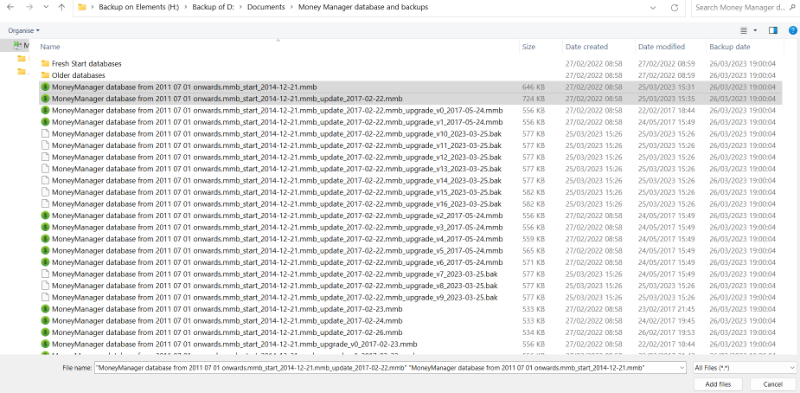The image size is (800, 393).
Task: Select upgrade_v8_2023-03-25.bak file name
Action: [274, 285]
